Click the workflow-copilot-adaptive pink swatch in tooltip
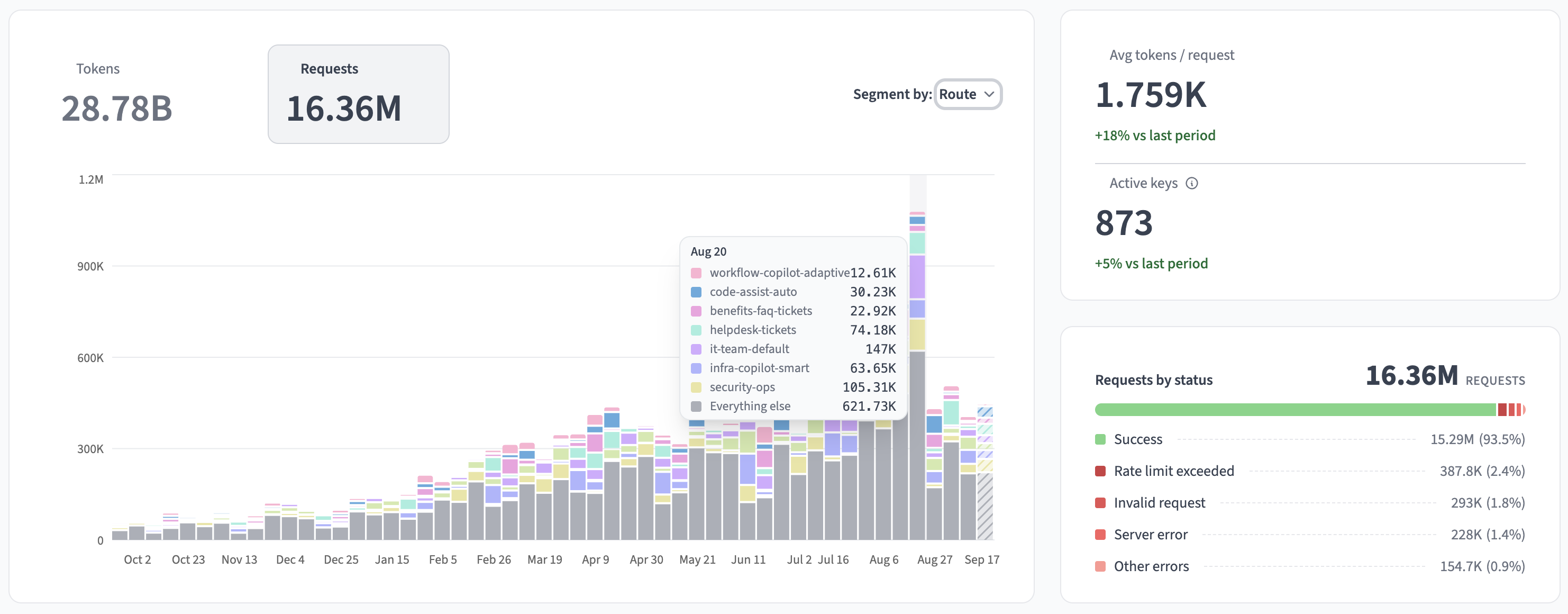The image size is (1568, 614). [696, 273]
